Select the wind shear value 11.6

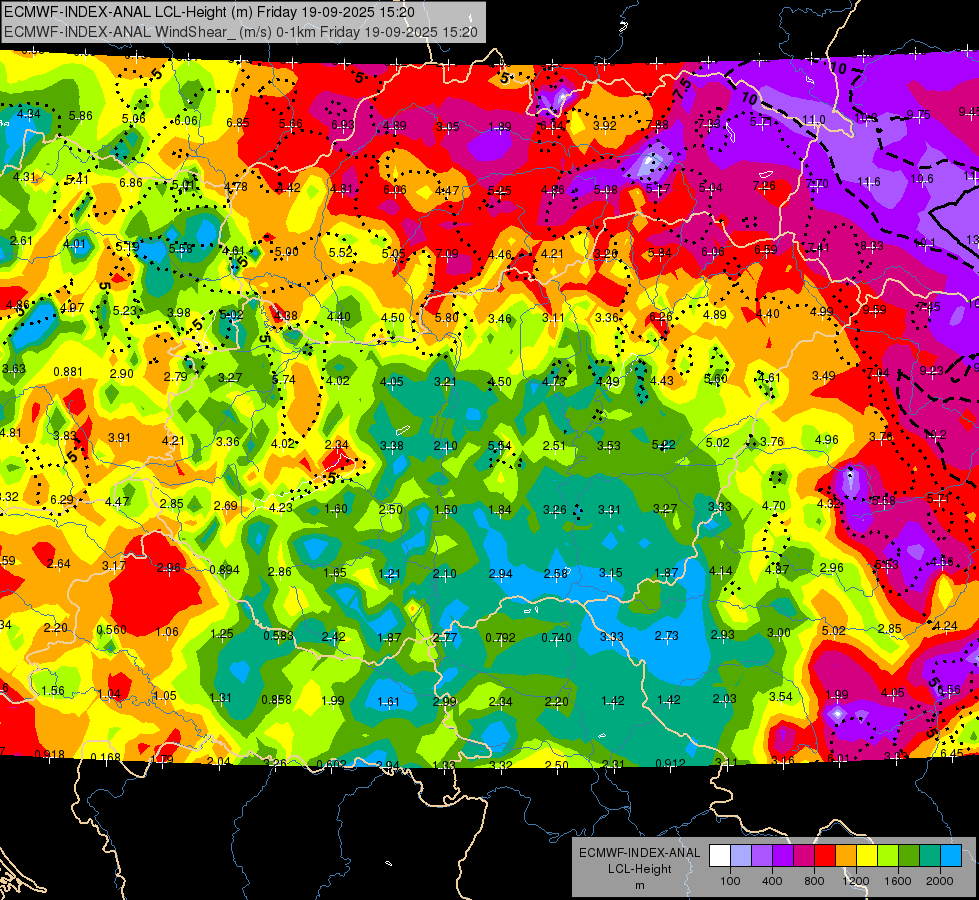pyautogui.click(x=869, y=182)
